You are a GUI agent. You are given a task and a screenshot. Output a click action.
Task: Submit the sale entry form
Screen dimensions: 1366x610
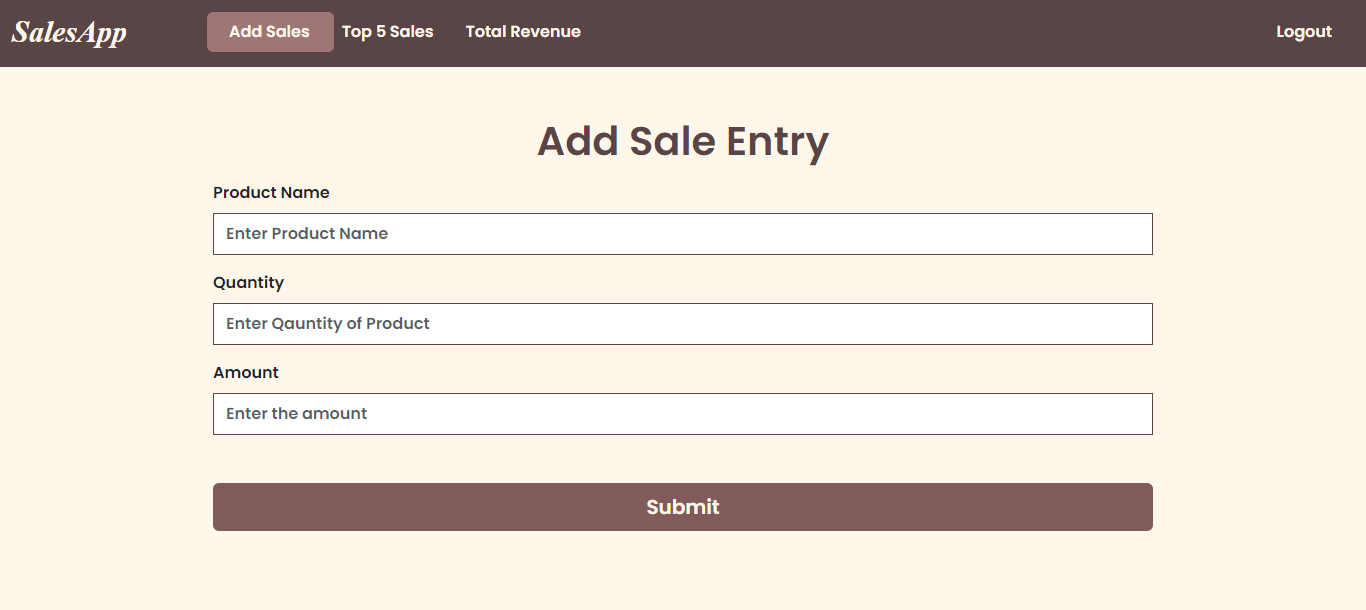683,507
